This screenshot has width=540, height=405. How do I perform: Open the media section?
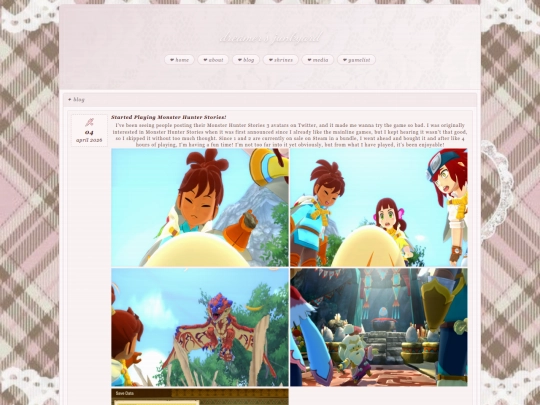[x=318, y=60]
